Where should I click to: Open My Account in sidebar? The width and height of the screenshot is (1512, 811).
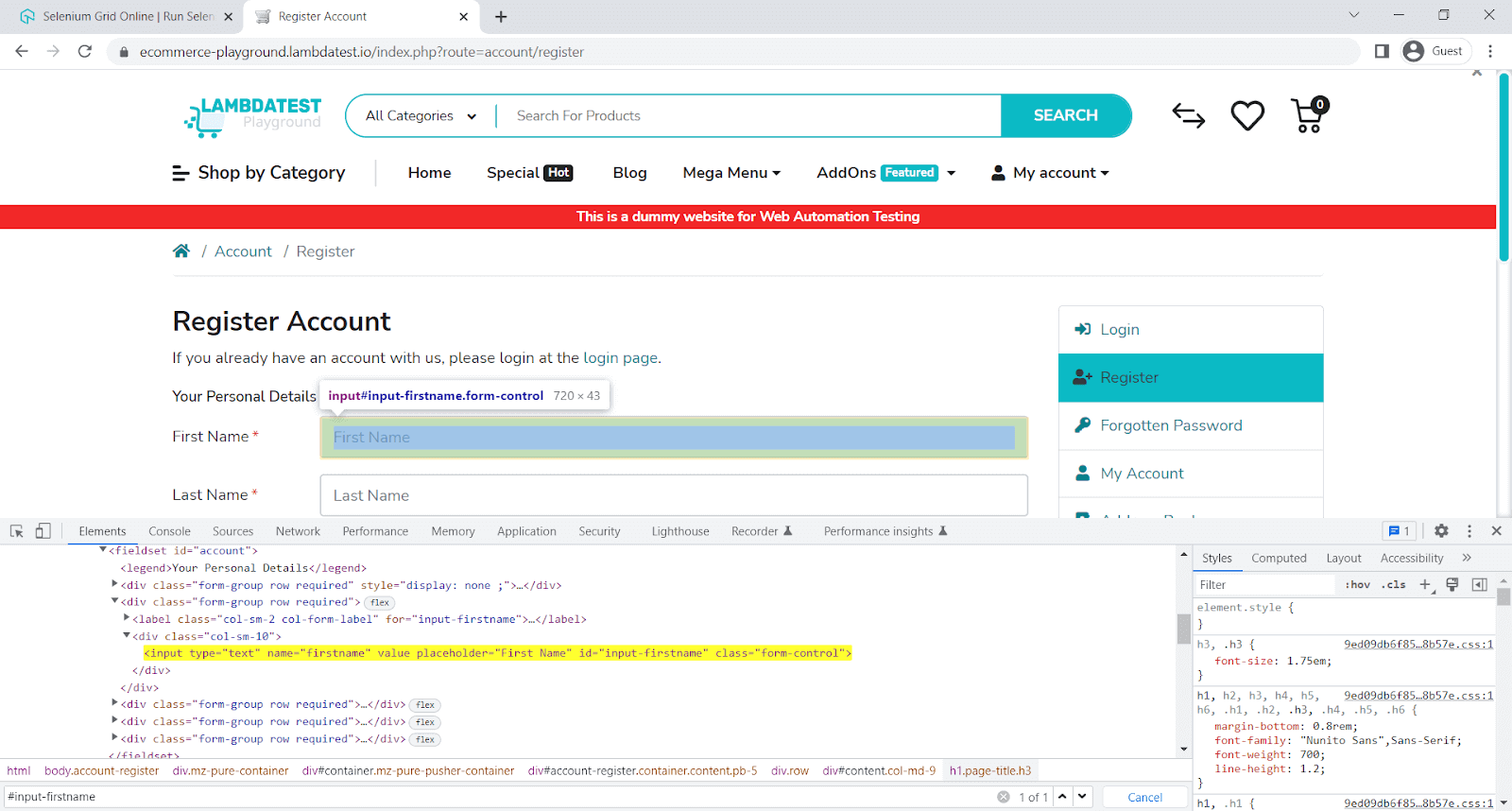coord(1191,474)
